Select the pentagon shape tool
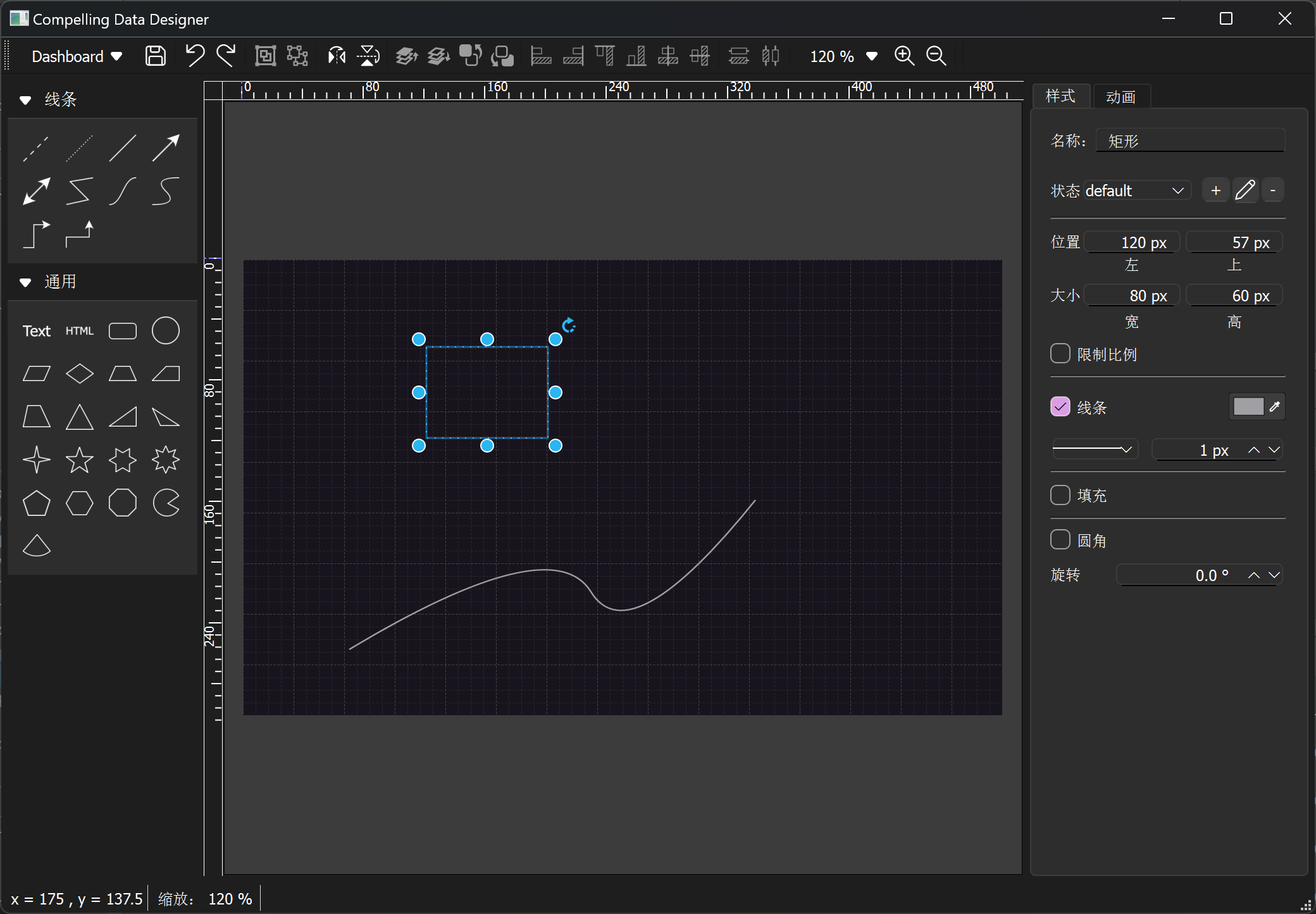The height and width of the screenshot is (914, 1316). point(36,503)
